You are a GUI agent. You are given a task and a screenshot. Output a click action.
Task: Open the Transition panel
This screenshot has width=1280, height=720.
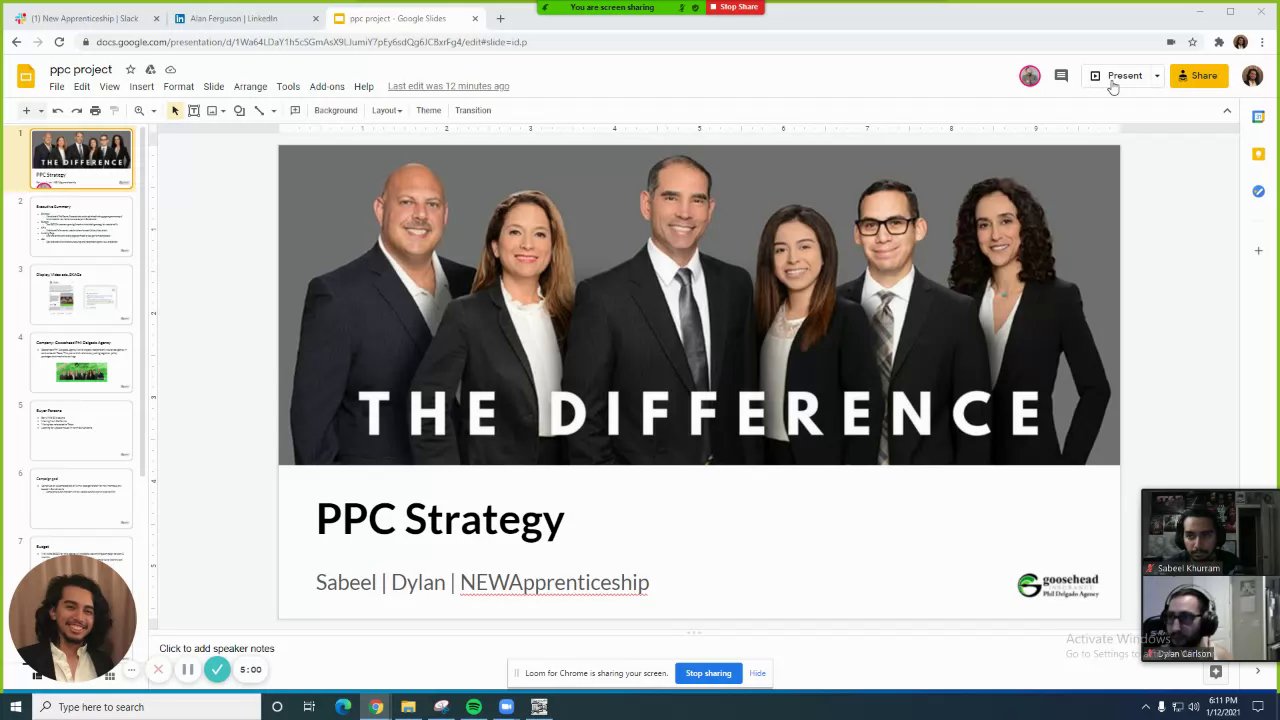[473, 110]
